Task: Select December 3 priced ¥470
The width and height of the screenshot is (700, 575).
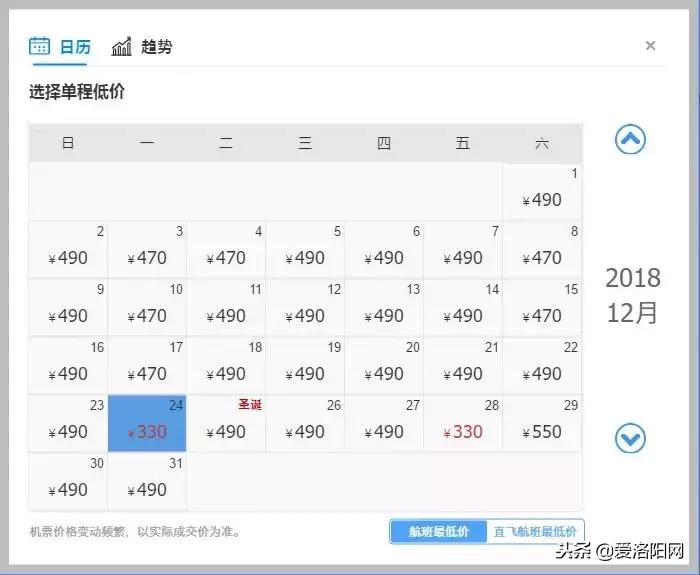Action: tap(147, 250)
